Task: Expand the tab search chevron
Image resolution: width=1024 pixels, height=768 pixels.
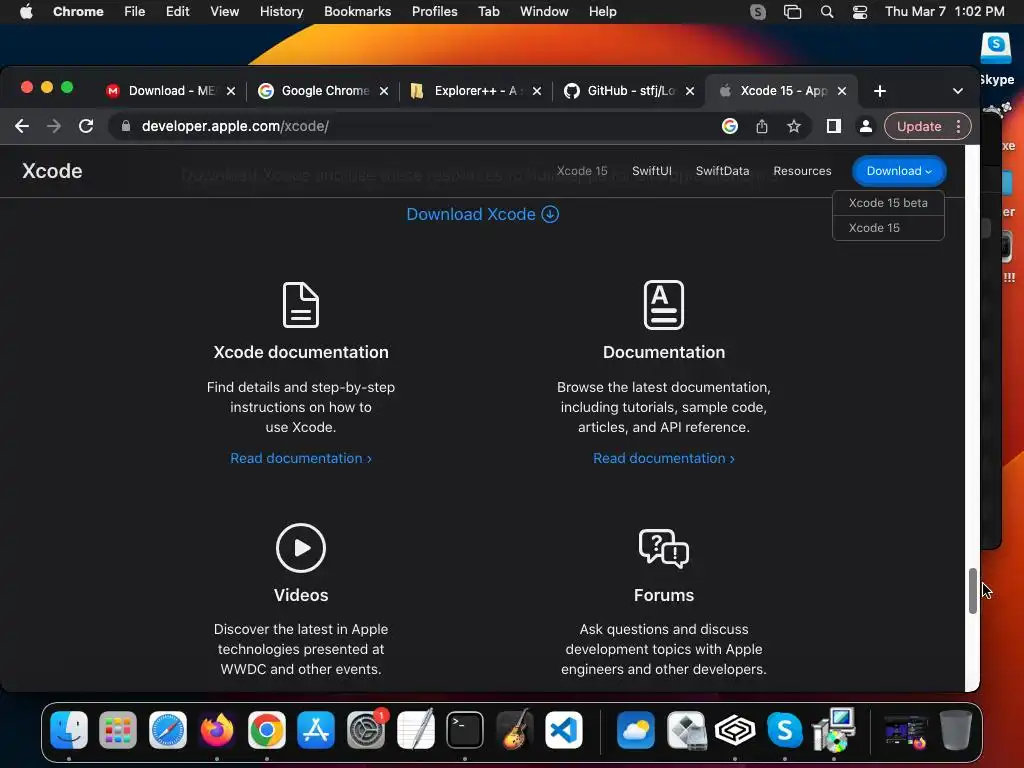Action: (x=957, y=91)
